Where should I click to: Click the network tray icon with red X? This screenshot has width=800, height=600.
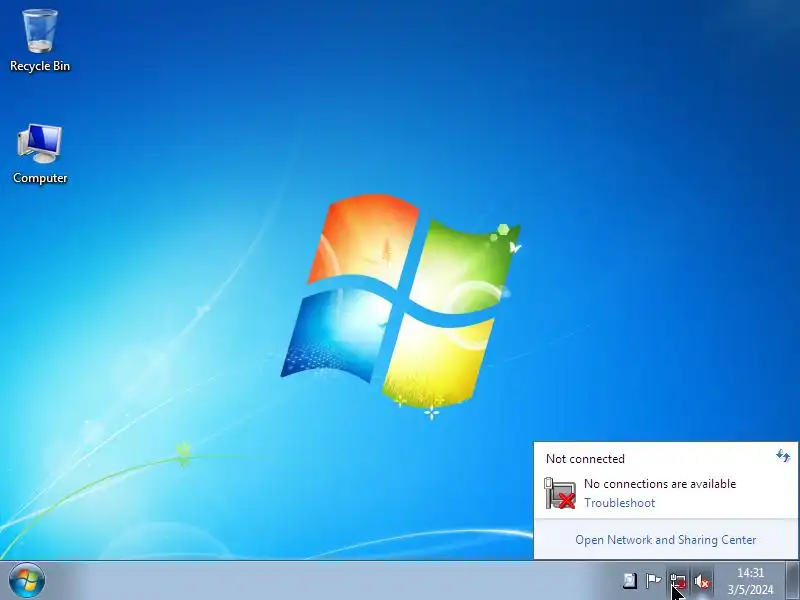(x=678, y=581)
